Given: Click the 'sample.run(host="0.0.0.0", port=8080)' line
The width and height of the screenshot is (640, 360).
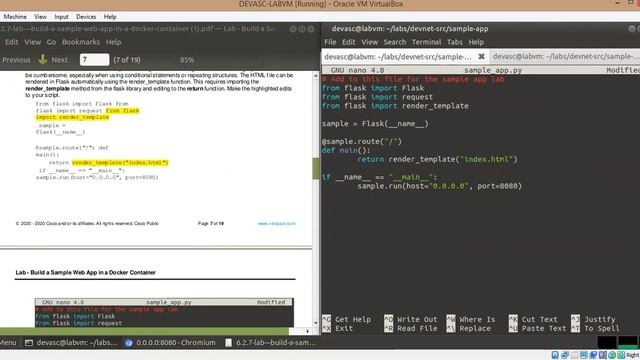Looking at the screenshot, I should (440, 186).
